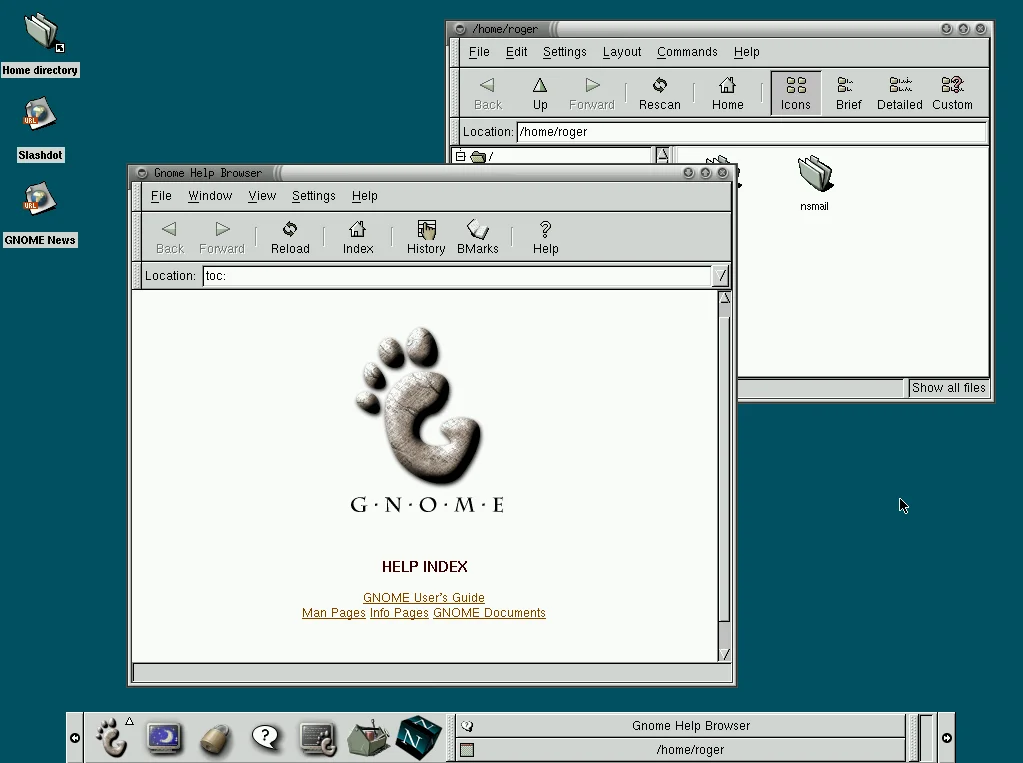1023x763 pixels.
Task: Go to Home in the file manager
Action: (727, 94)
